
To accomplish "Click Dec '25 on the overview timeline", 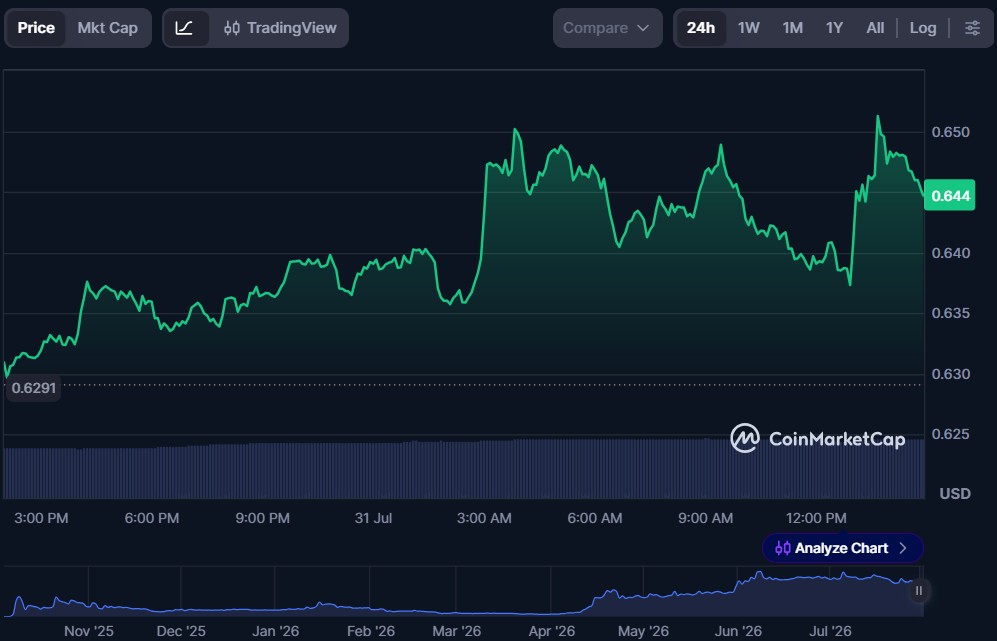I will 181,631.
